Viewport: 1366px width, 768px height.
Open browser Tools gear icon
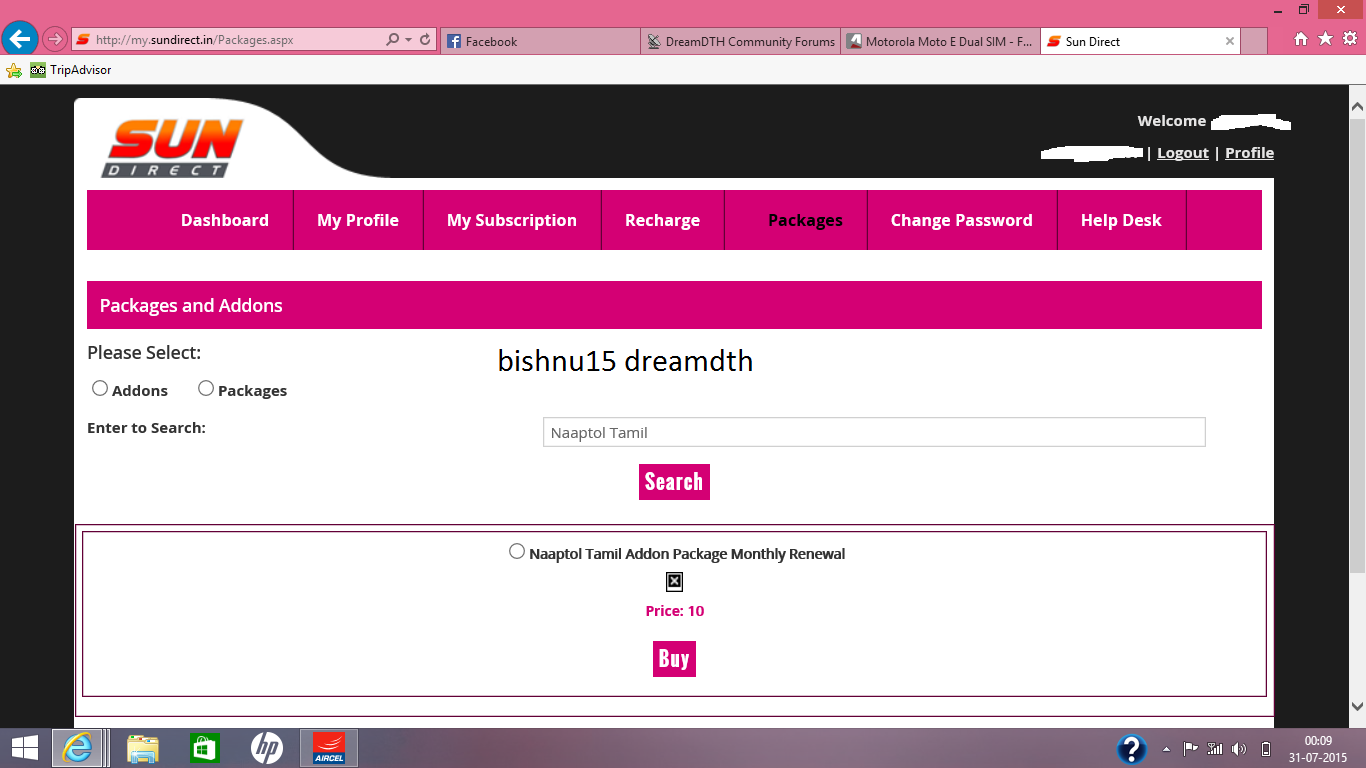tap(1349, 39)
